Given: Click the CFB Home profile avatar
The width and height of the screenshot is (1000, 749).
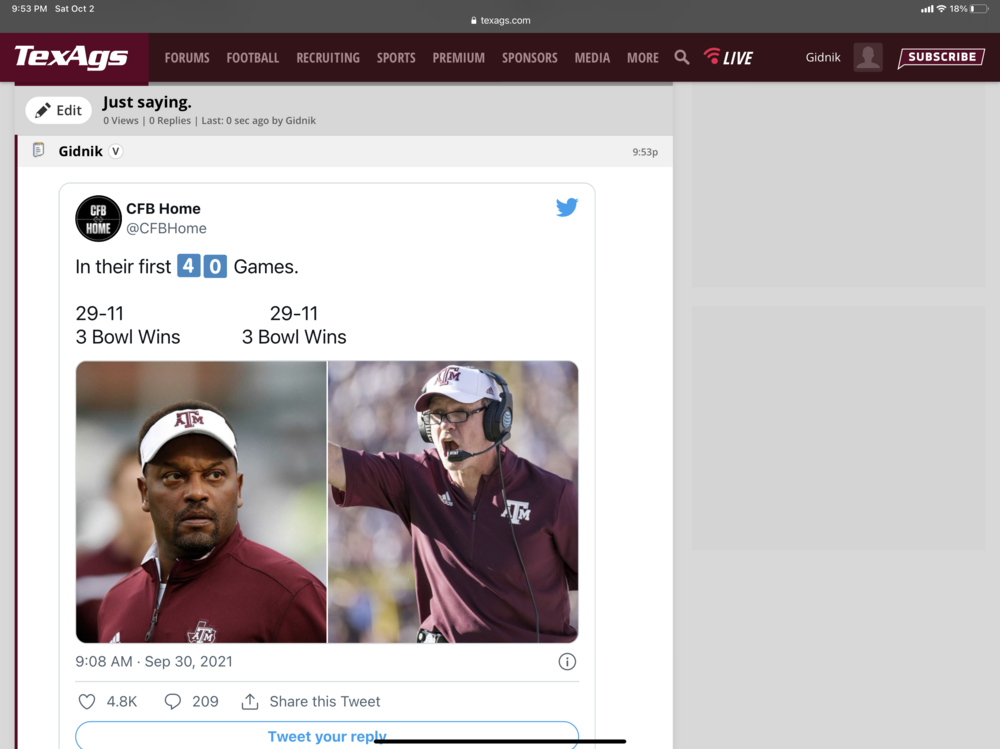Looking at the screenshot, I should 98,218.
